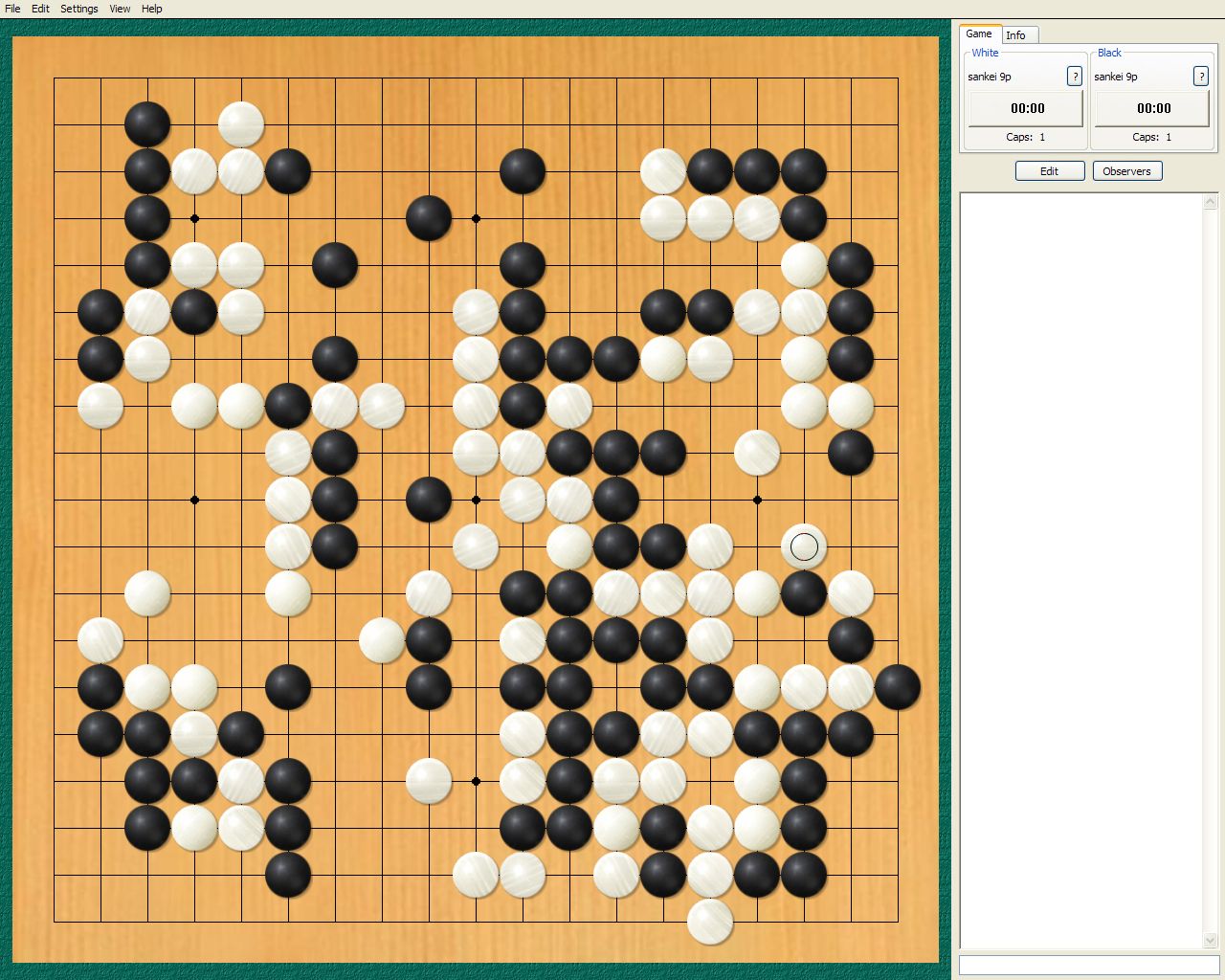Select the Game tab

coord(979,33)
